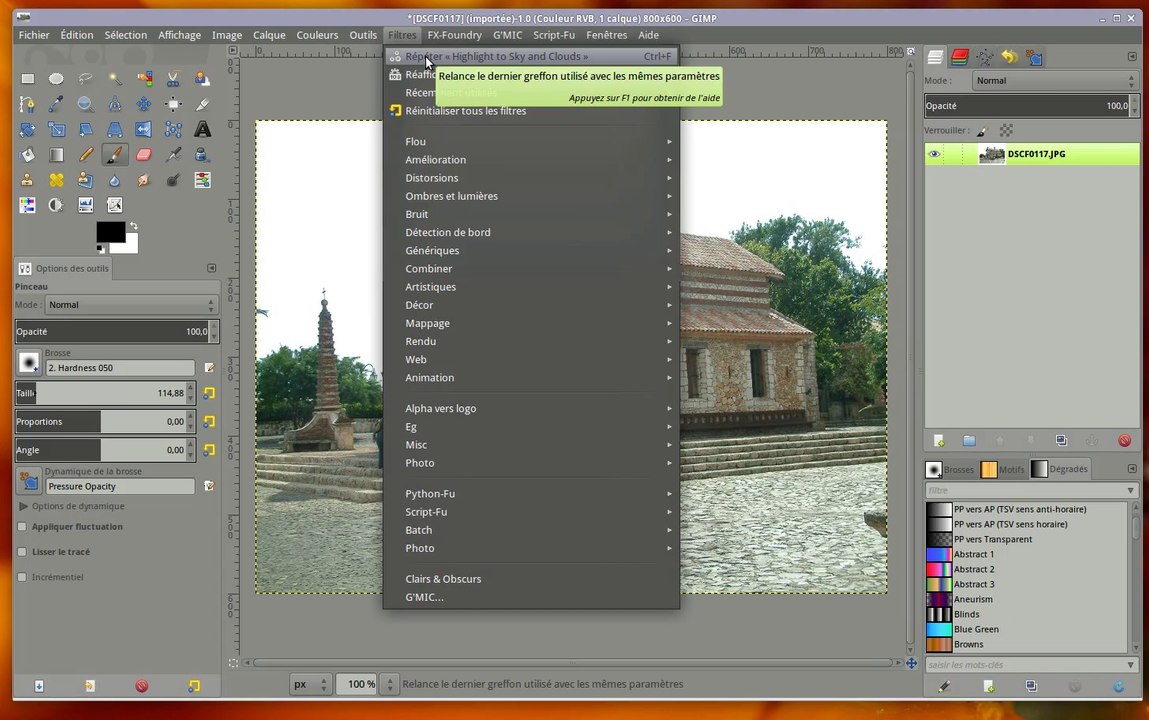Toggle lock pixels brush icon

(x=982, y=130)
